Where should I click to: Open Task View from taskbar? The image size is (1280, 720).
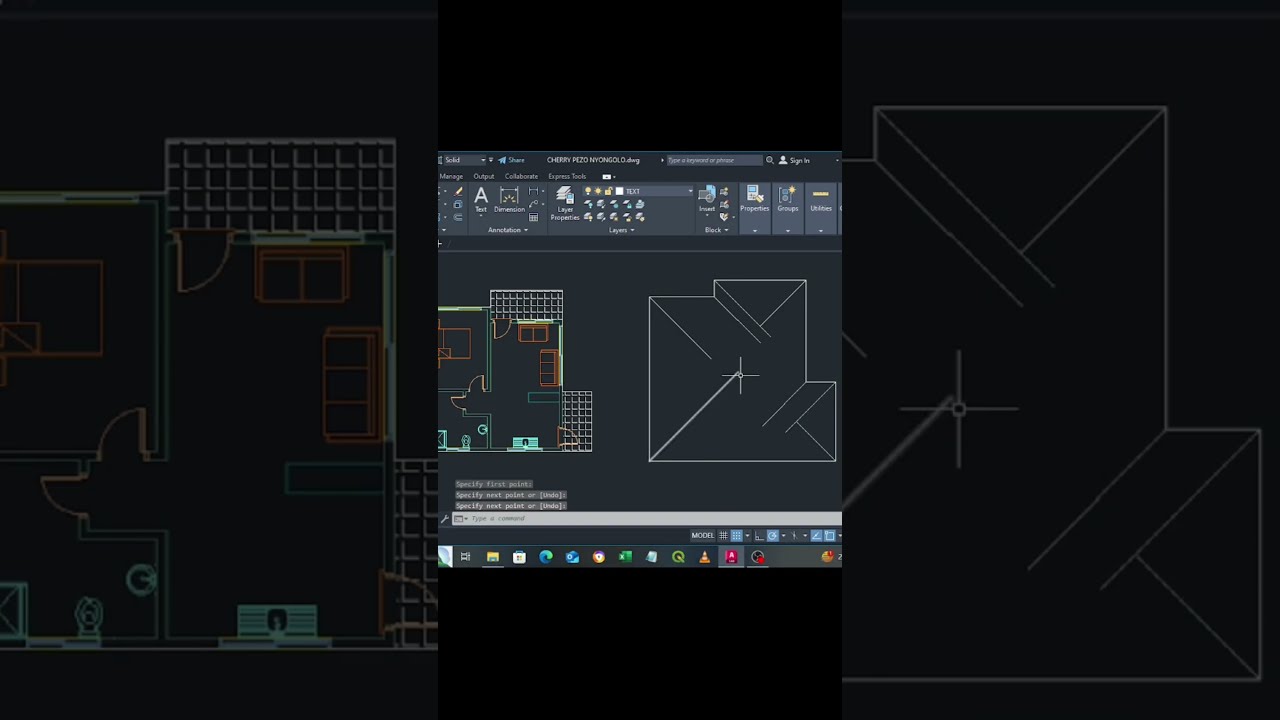(465, 557)
